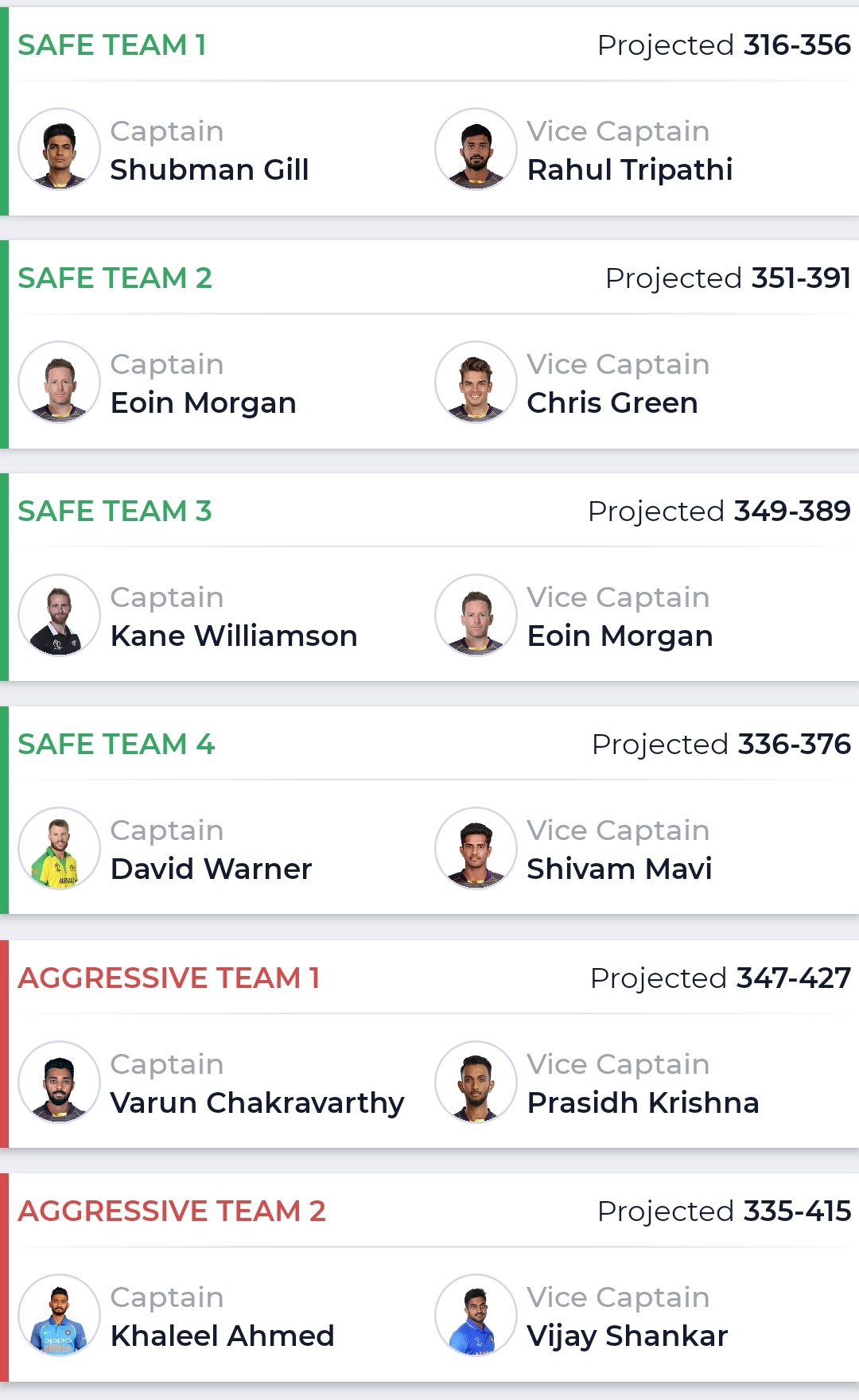Open AGGRESSIVE TEAM 1 heading
This screenshot has width=859, height=1400.
point(169,978)
